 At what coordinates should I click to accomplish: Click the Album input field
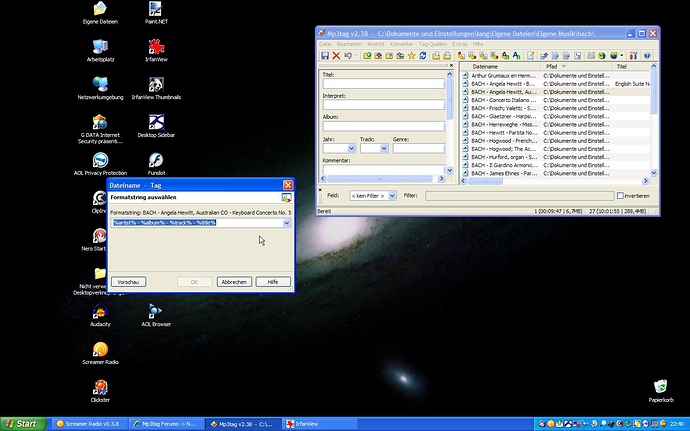[x=384, y=126]
